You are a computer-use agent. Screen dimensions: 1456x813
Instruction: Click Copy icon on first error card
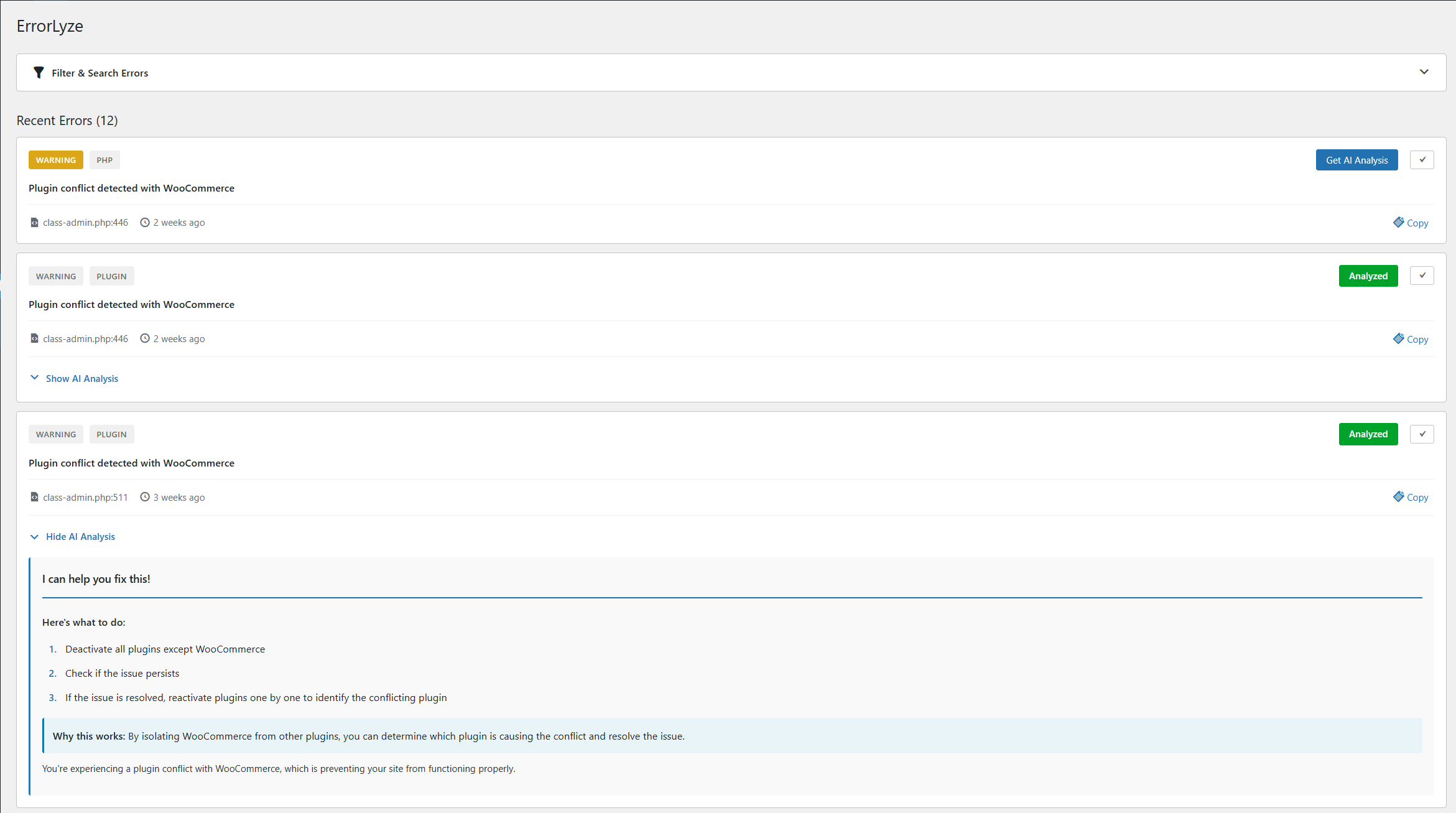point(1399,223)
